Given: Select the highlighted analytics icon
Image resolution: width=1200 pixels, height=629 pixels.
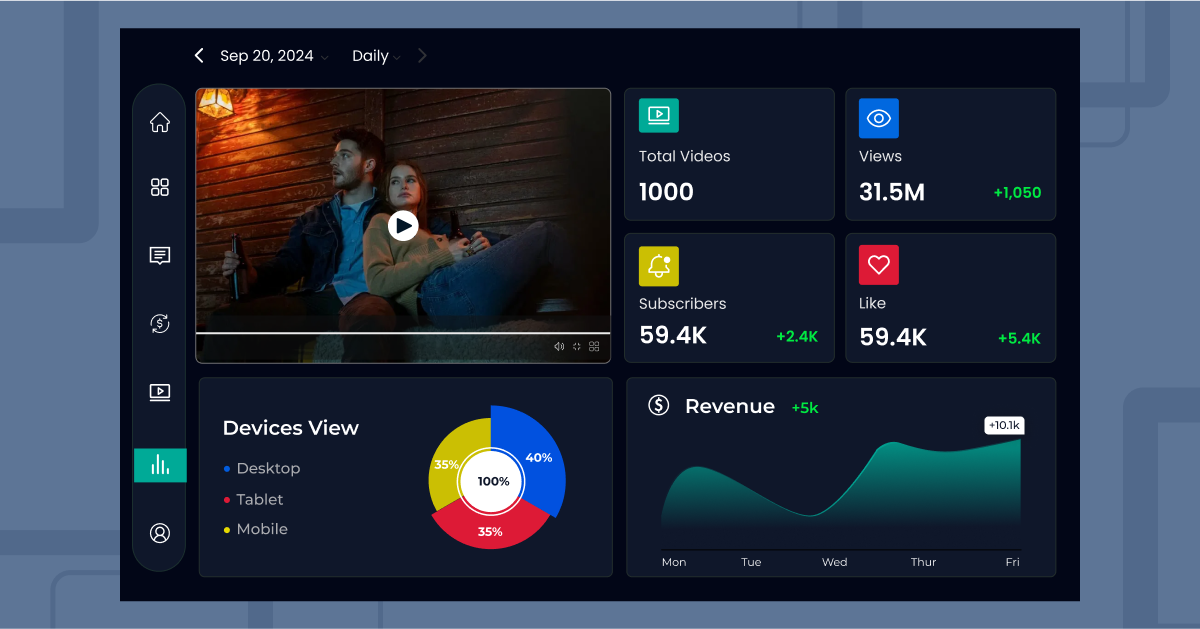Looking at the screenshot, I should 159,464.
